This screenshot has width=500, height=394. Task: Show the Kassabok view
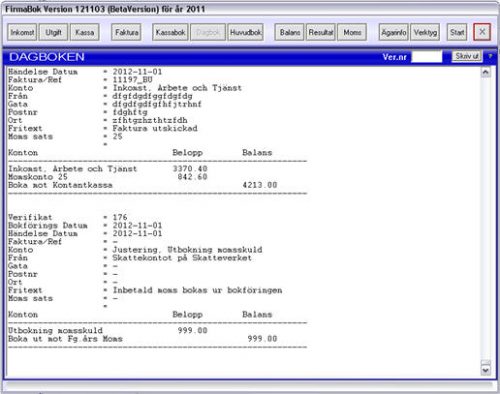[x=170, y=32]
